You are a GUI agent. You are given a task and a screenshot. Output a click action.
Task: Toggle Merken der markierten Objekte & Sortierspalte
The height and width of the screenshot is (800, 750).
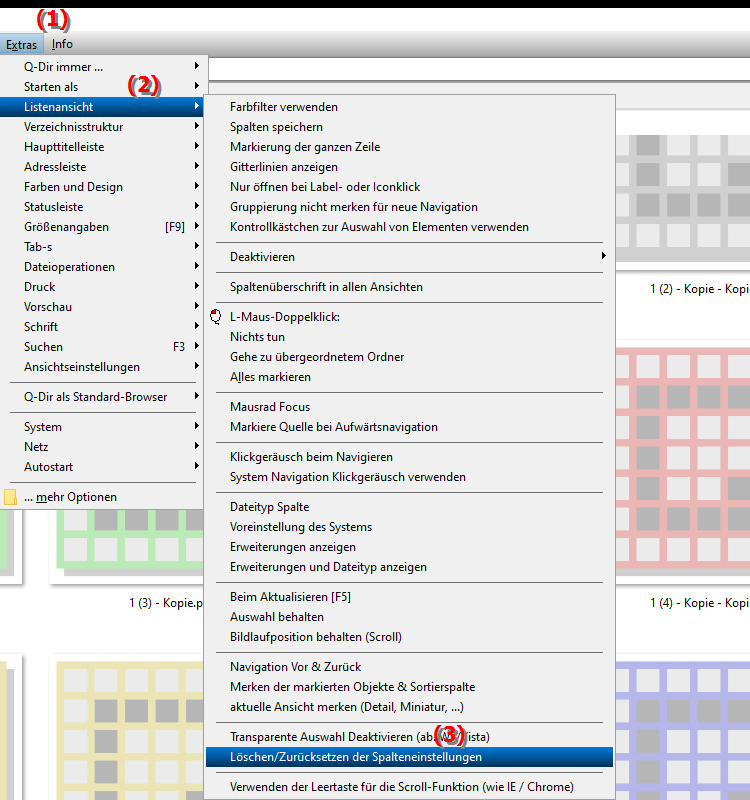tap(409, 687)
